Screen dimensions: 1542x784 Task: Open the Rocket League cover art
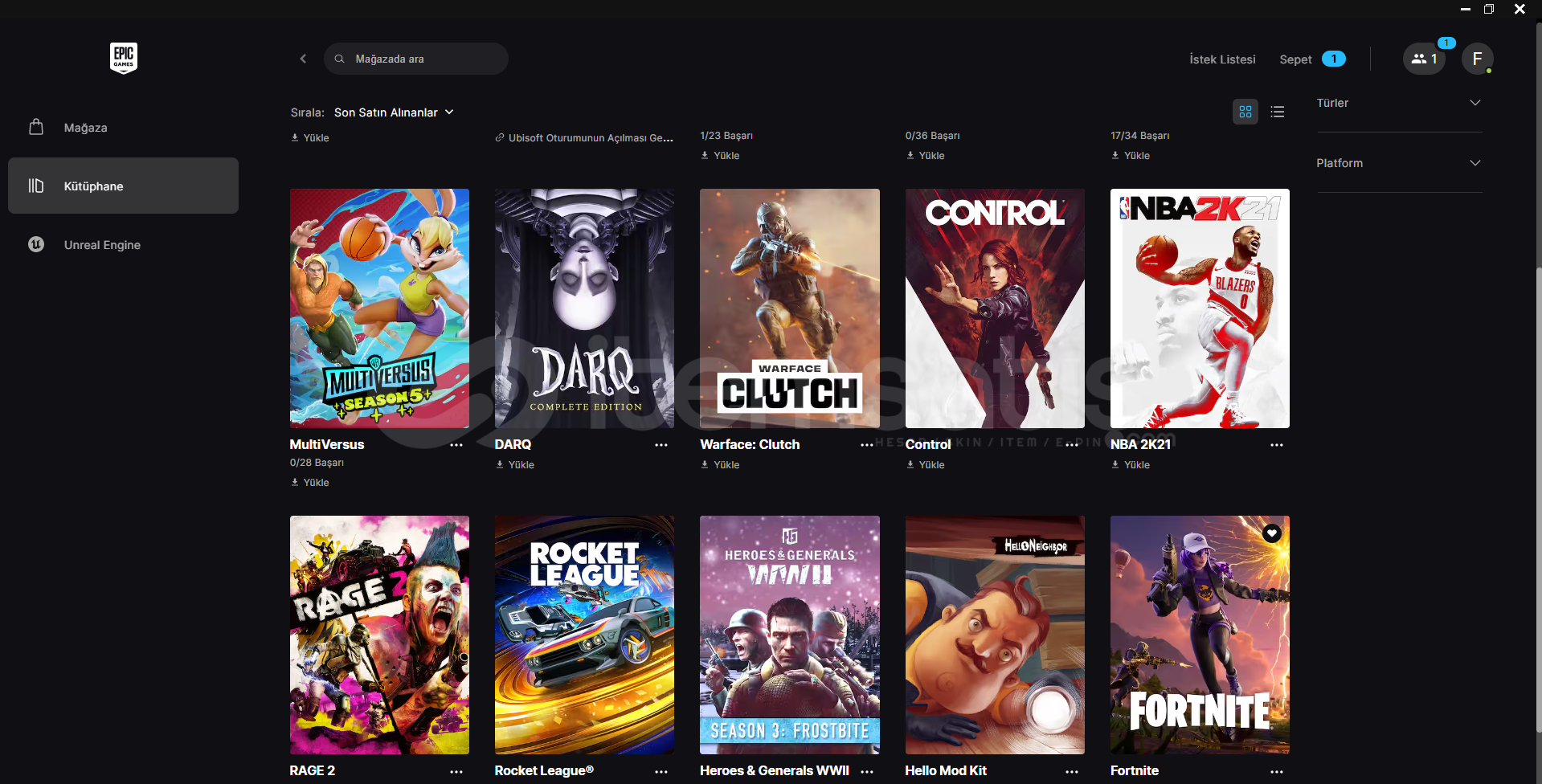(584, 635)
